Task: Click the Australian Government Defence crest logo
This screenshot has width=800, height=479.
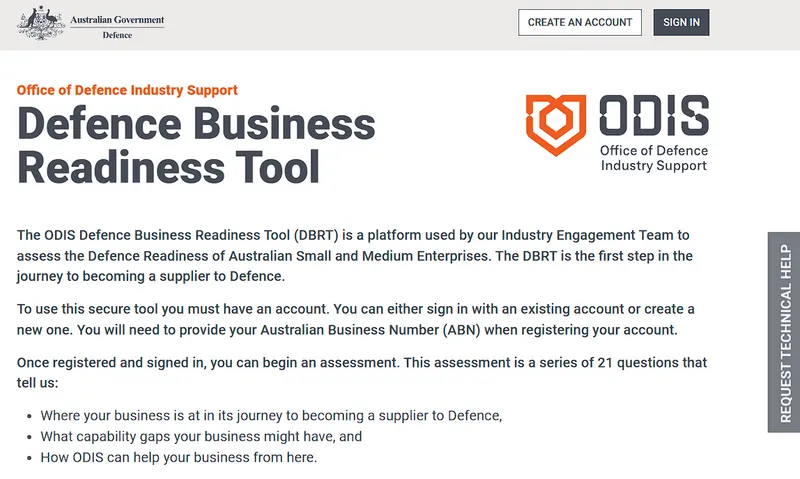Action: pyautogui.click(x=91, y=23)
